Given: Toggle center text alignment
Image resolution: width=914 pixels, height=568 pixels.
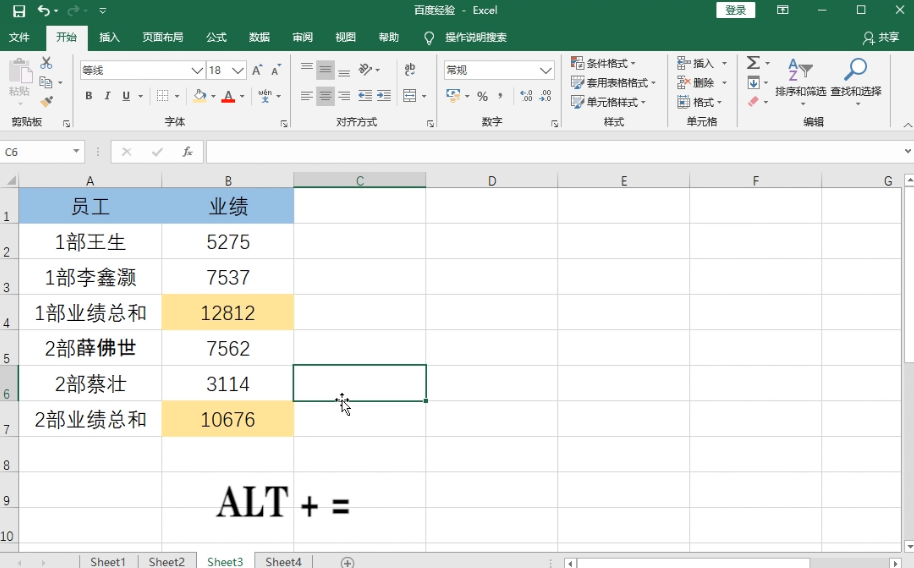Looking at the screenshot, I should (325, 96).
